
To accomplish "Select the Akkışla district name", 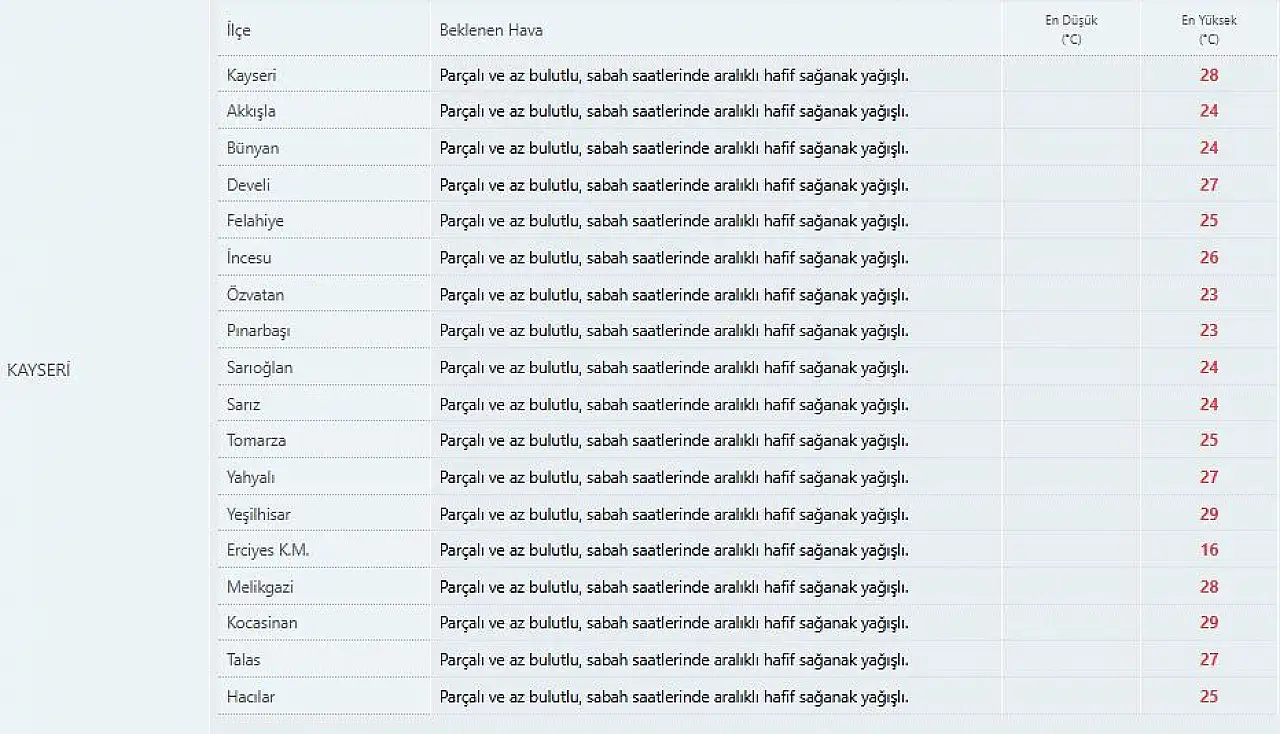I will pos(251,111).
